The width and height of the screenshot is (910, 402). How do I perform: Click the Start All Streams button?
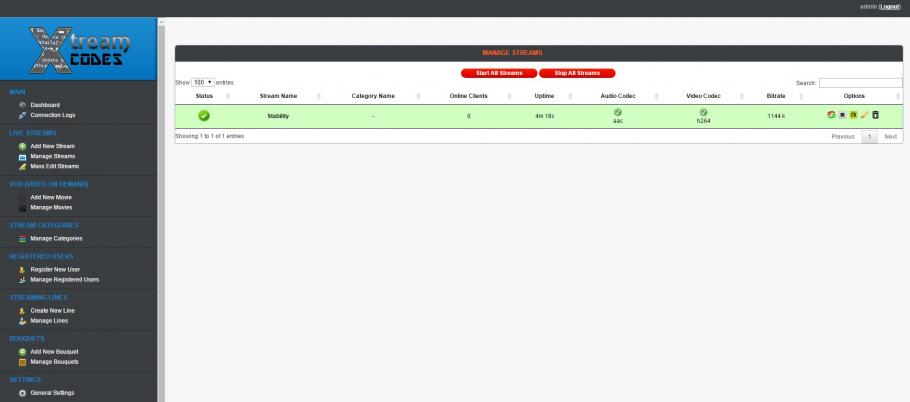[499, 73]
